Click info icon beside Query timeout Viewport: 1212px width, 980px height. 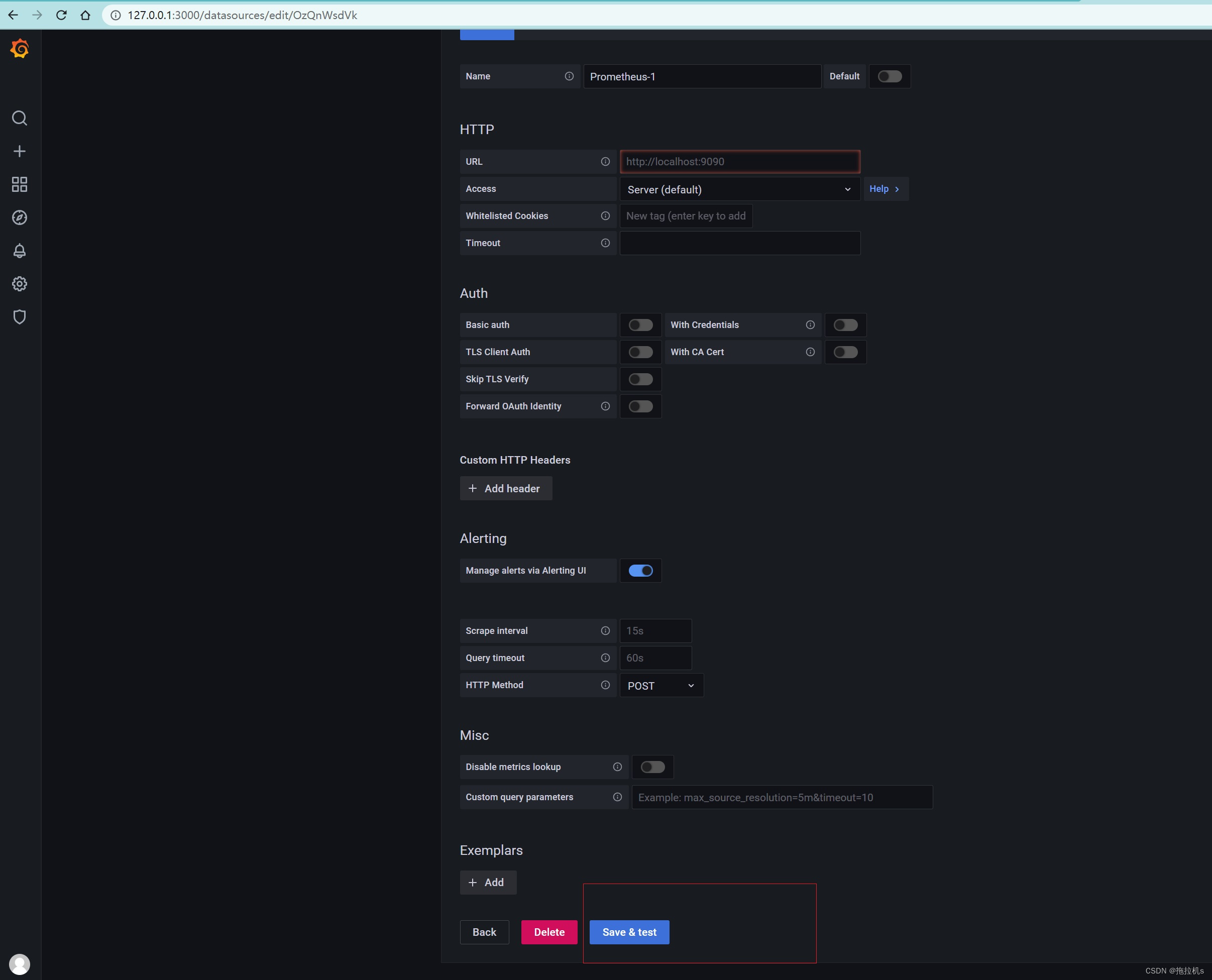point(605,658)
